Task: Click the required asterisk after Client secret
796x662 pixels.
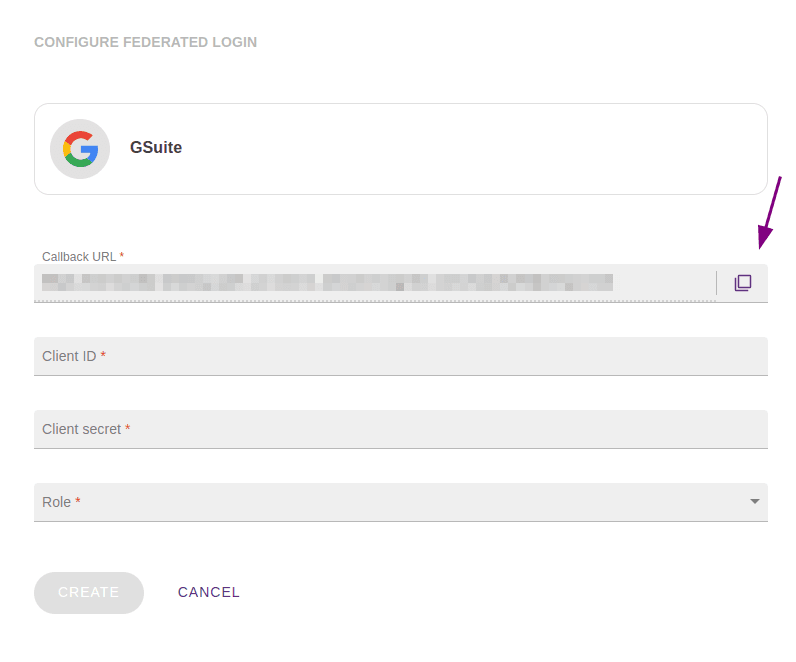Action: click(128, 428)
